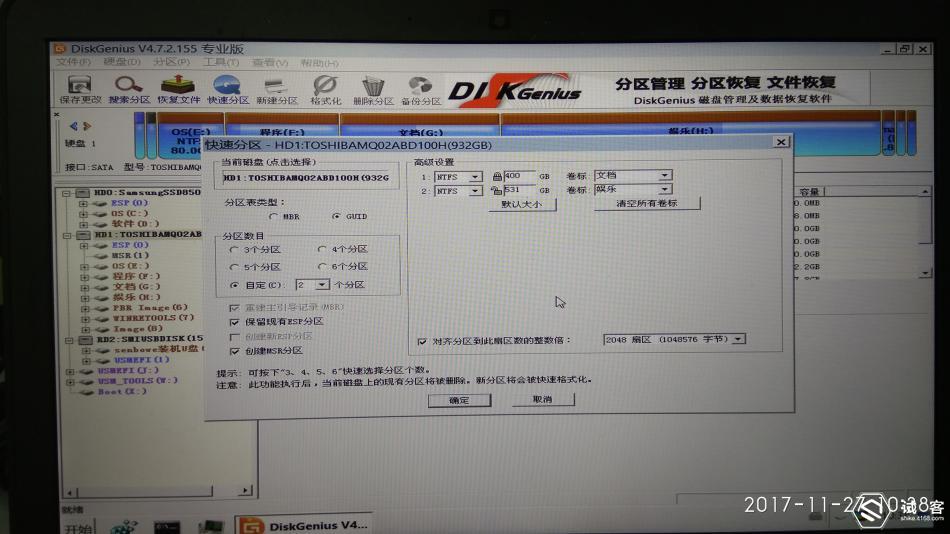
Task: Click the 新建分区 new partition icon
Action: click(276, 90)
